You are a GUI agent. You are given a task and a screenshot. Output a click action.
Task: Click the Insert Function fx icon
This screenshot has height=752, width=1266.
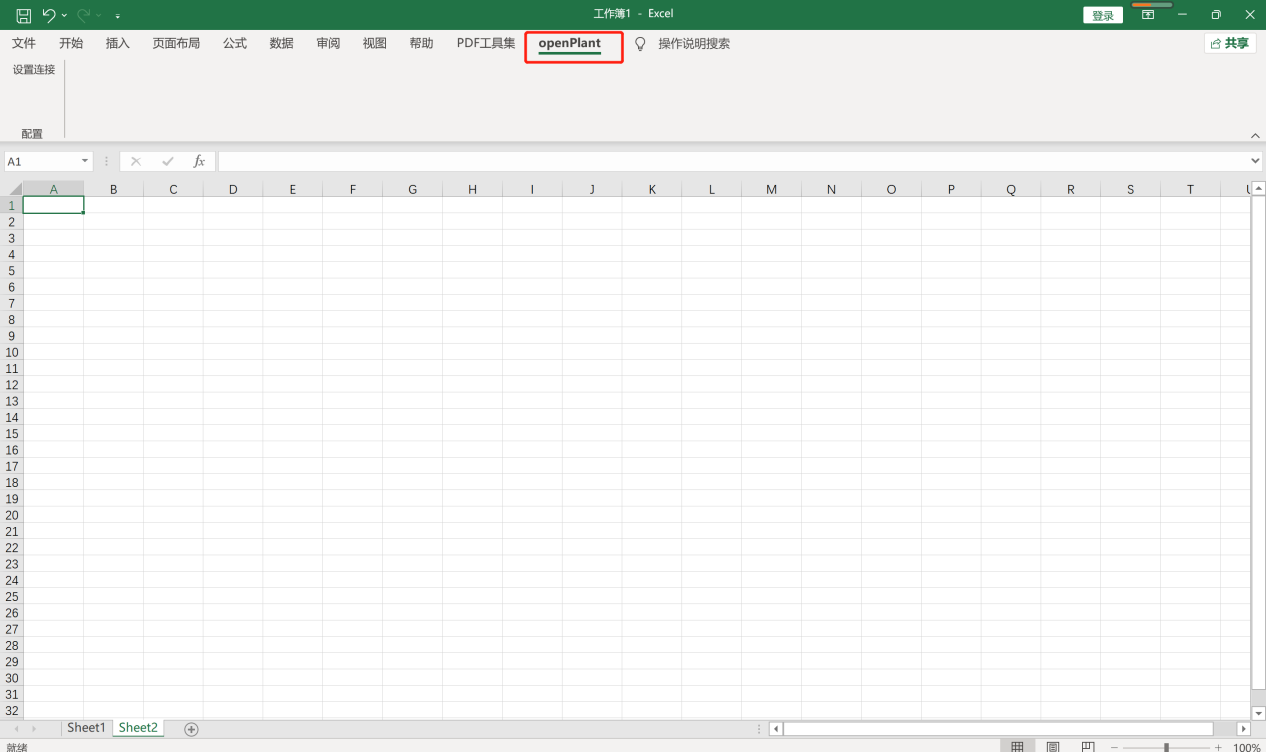pyautogui.click(x=199, y=161)
